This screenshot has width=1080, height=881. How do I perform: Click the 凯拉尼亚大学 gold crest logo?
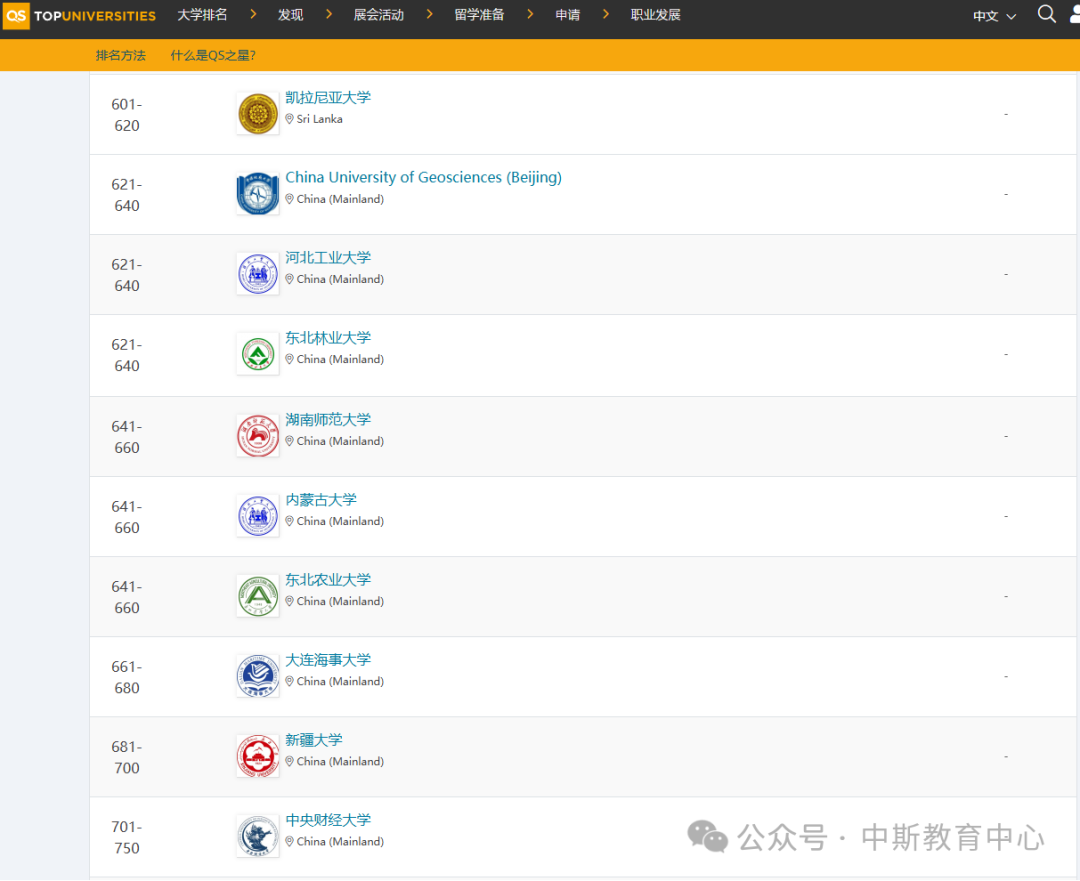(258, 114)
